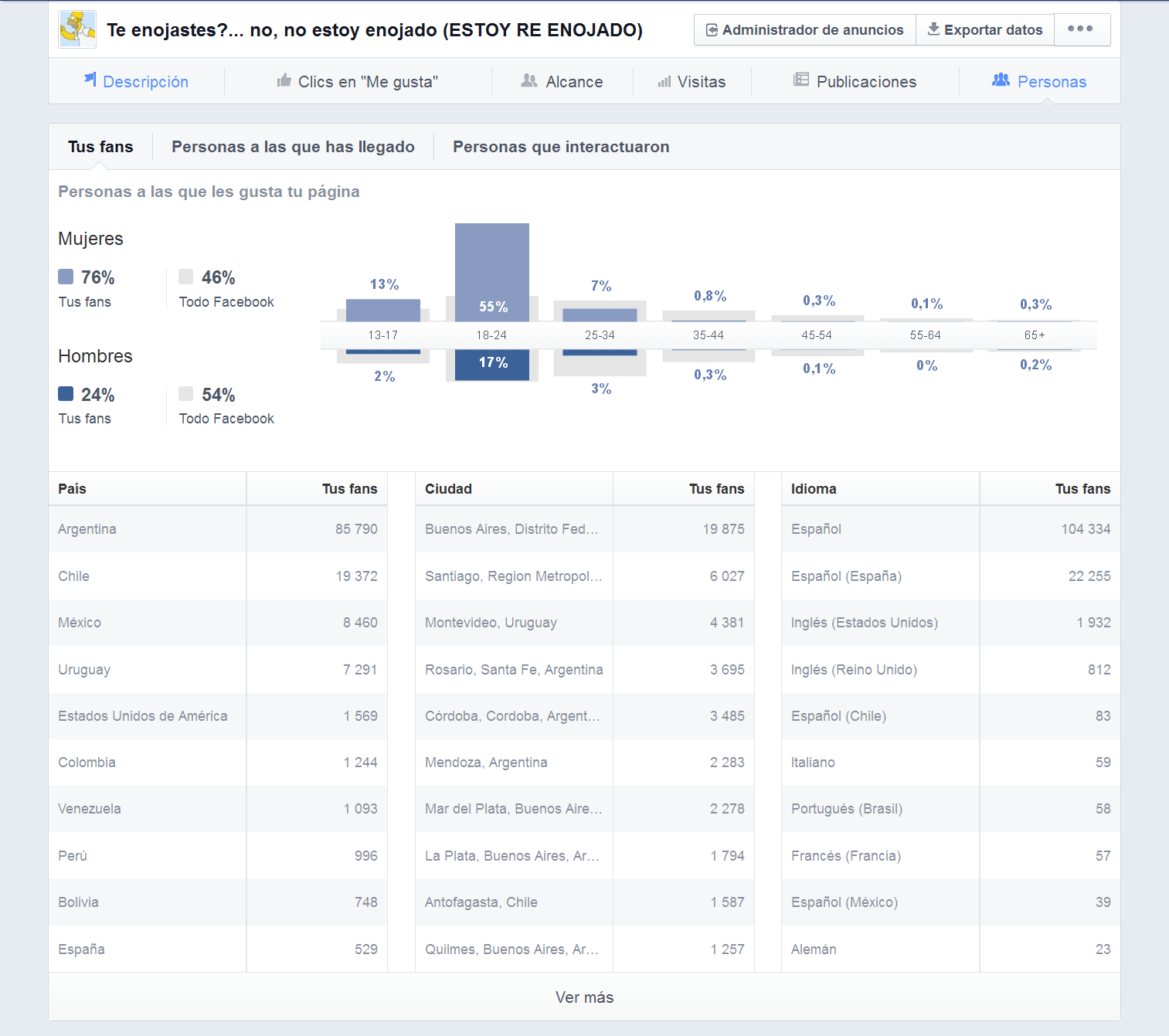Click the Alcance people icon
Image resolution: width=1169 pixels, height=1036 pixels.
(x=529, y=80)
